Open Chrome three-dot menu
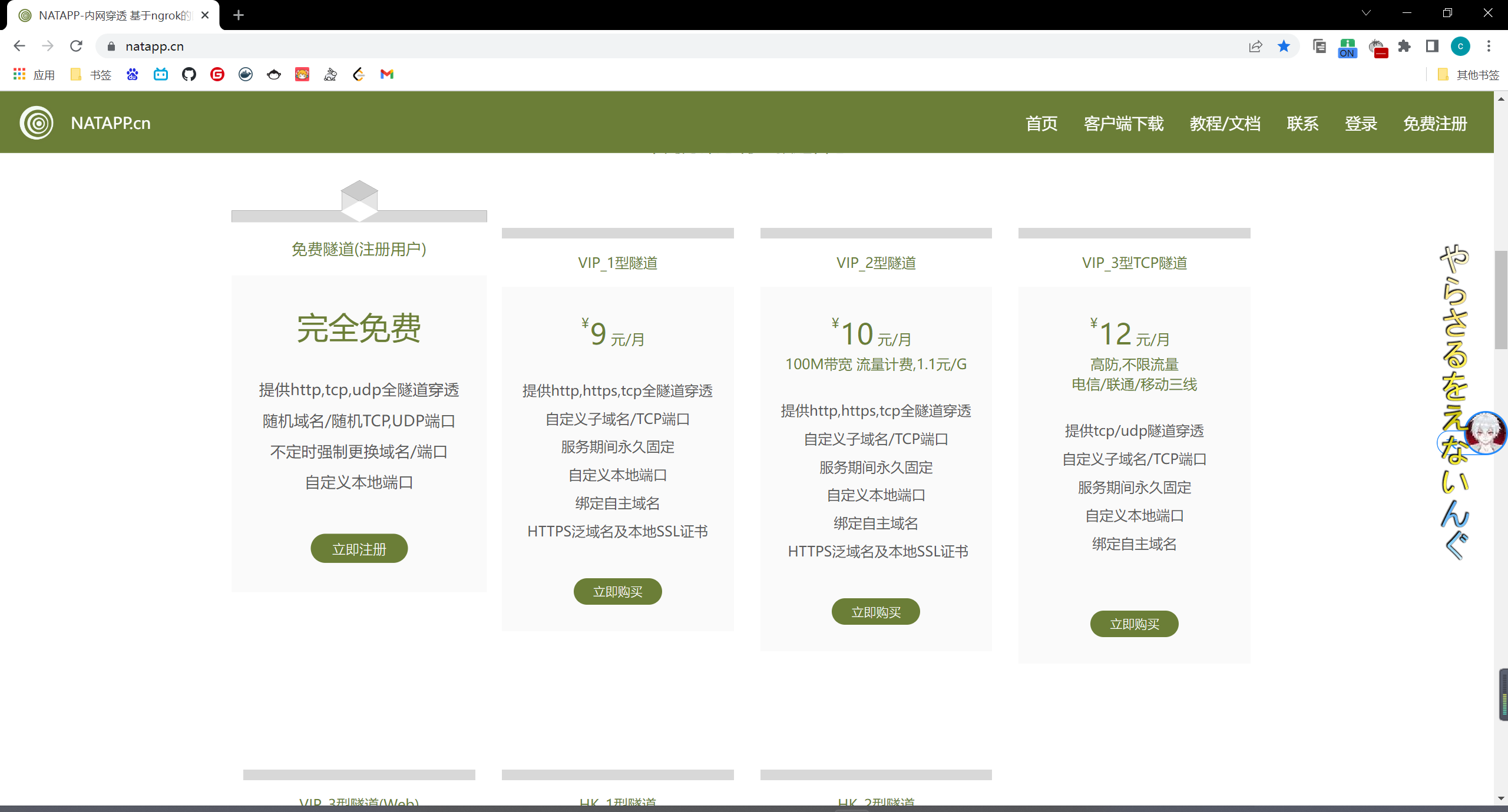This screenshot has width=1508, height=812. [x=1489, y=46]
